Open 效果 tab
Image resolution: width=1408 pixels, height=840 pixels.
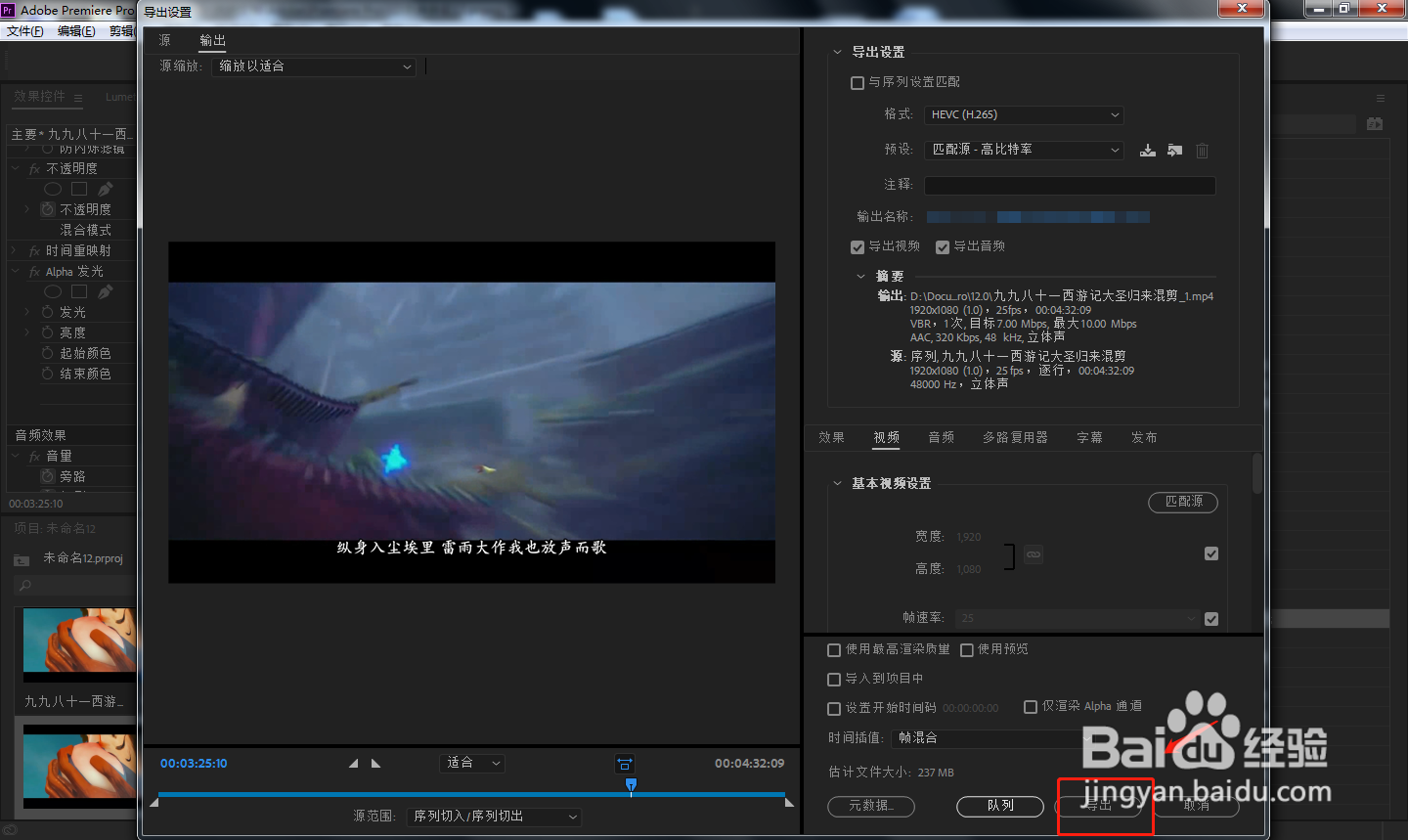click(831, 437)
